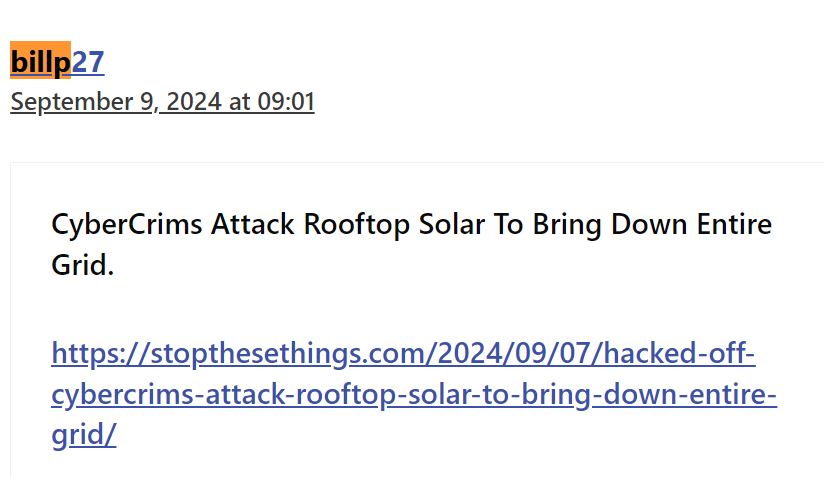Click the word "Solar" in the comment text
Image resolution: width=824 pixels, height=477 pixels.
pyautogui.click(x=451, y=224)
